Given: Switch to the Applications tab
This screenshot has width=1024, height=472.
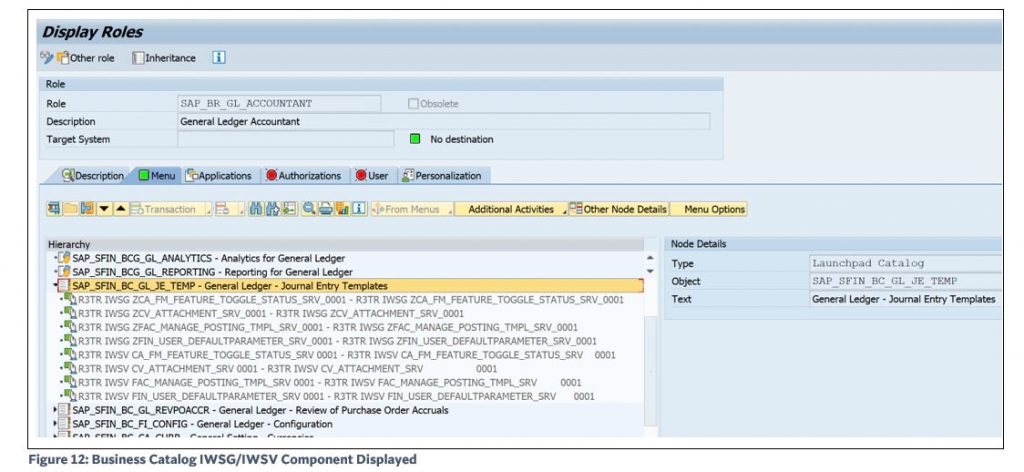Looking at the screenshot, I should [x=219, y=176].
